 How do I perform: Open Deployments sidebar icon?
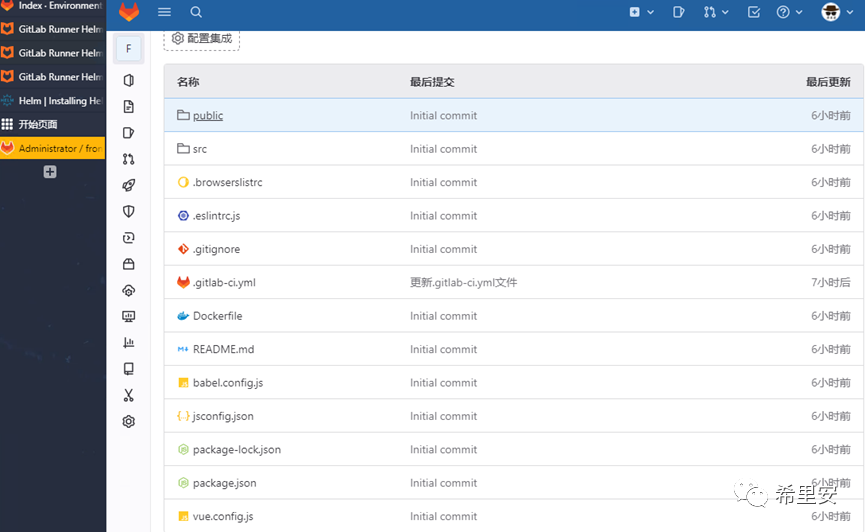tap(129, 238)
